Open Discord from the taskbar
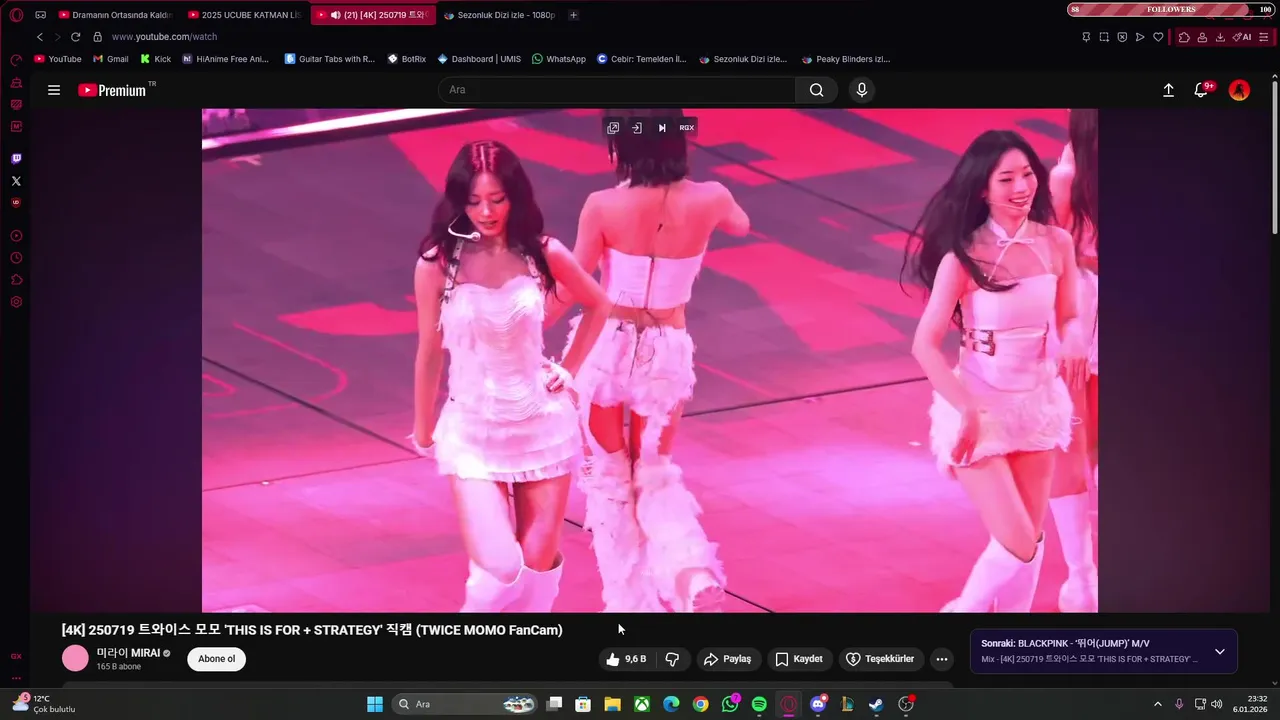The width and height of the screenshot is (1280, 720). [818, 704]
